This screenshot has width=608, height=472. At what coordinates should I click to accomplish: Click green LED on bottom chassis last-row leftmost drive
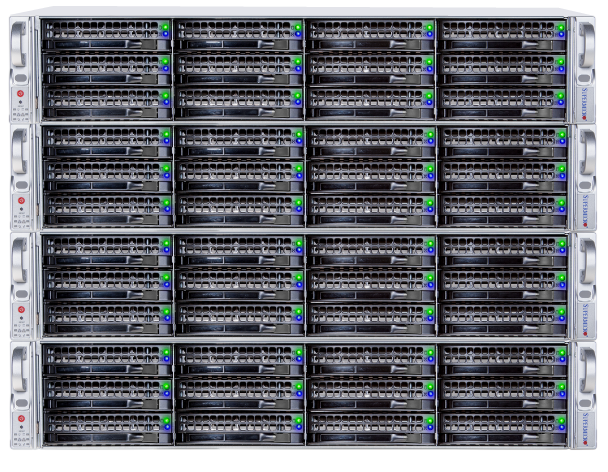(x=167, y=420)
